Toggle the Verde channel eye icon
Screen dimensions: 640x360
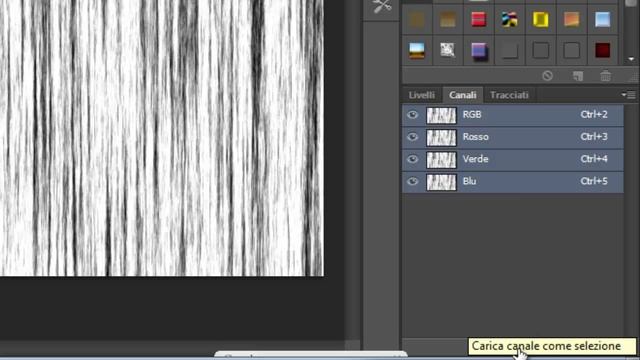[412, 159]
